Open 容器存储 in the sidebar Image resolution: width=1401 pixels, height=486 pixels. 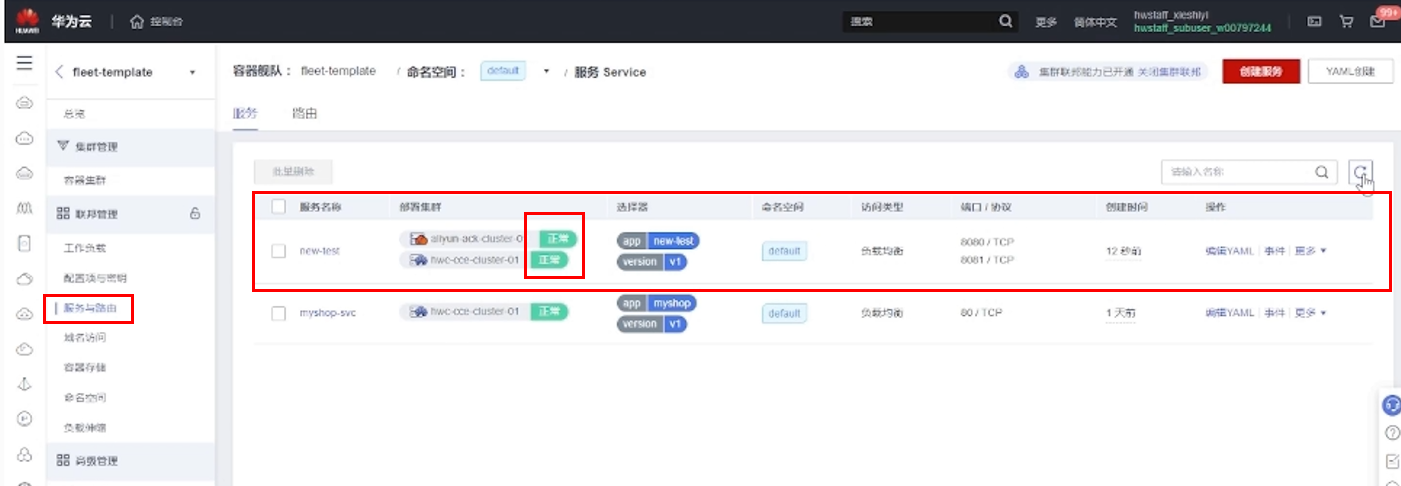[84, 367]
